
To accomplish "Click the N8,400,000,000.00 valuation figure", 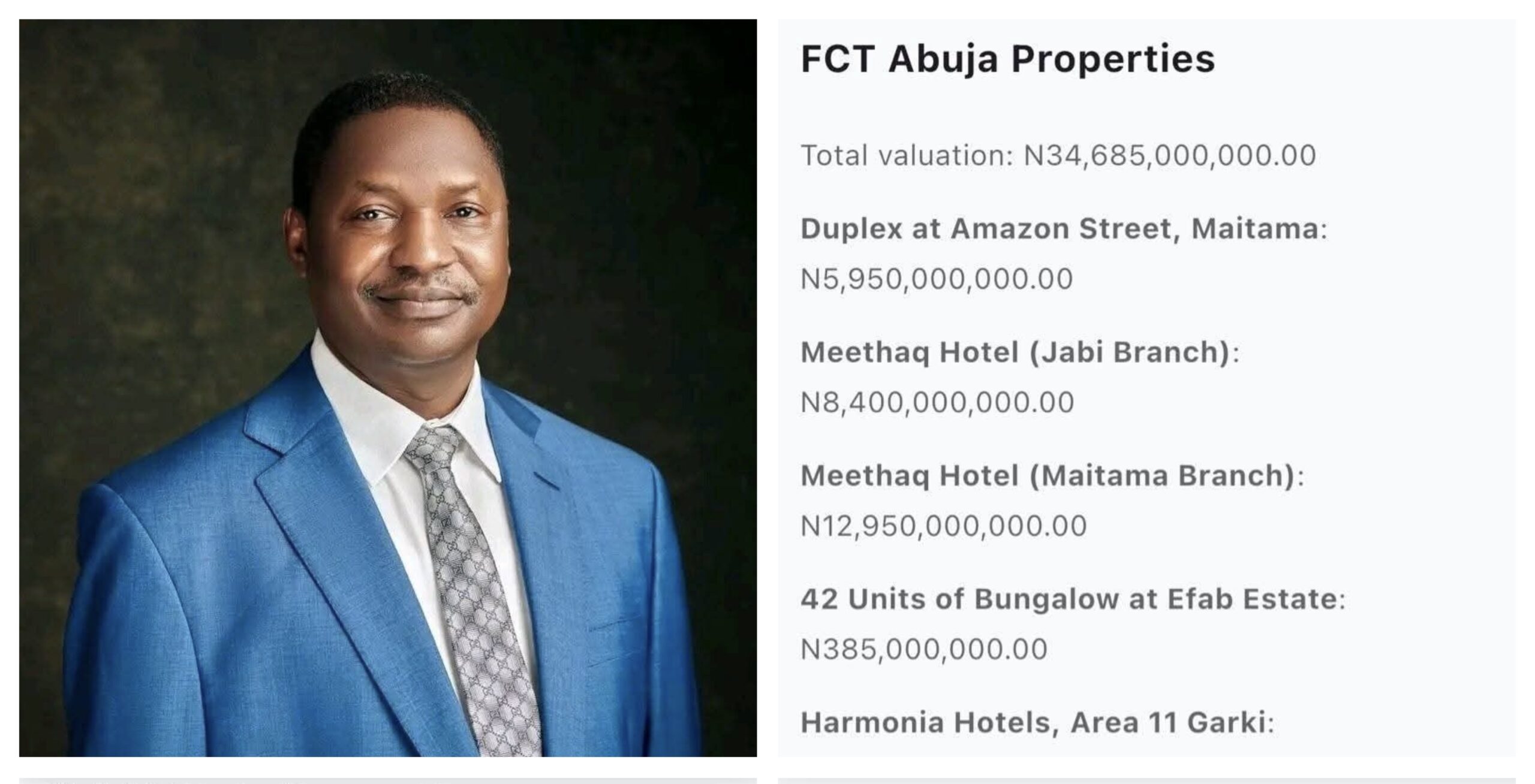I will [937, 402].
